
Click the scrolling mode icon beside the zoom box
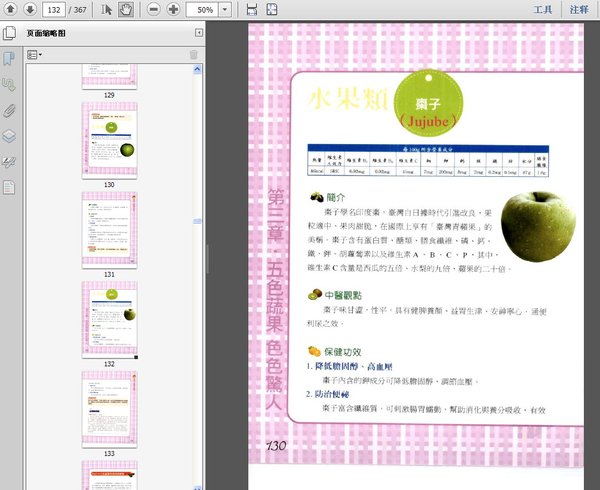[x=251, y=9]
